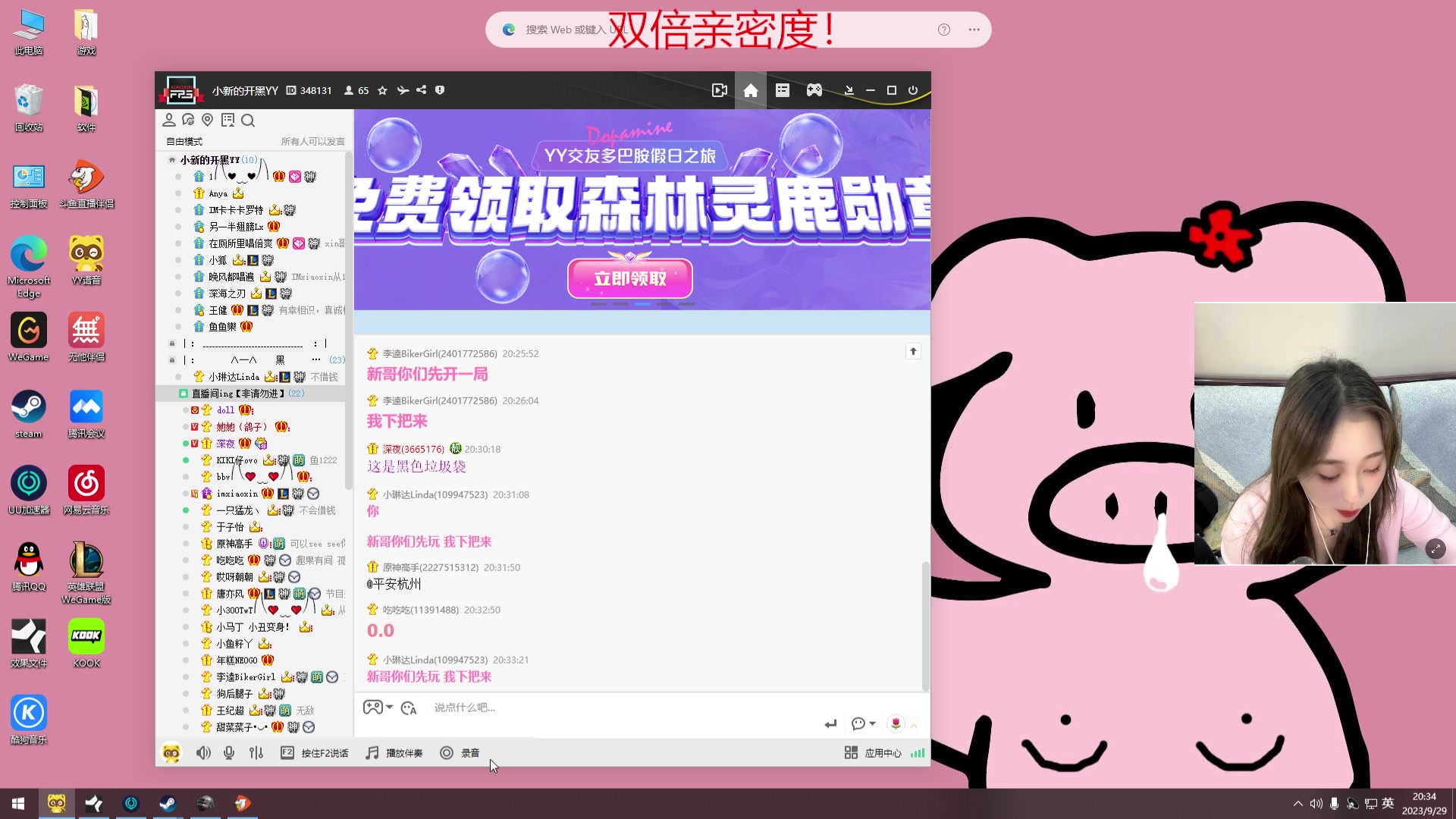
Task: Open 播放伴奏 accompaniment playback
Action: 394,752
